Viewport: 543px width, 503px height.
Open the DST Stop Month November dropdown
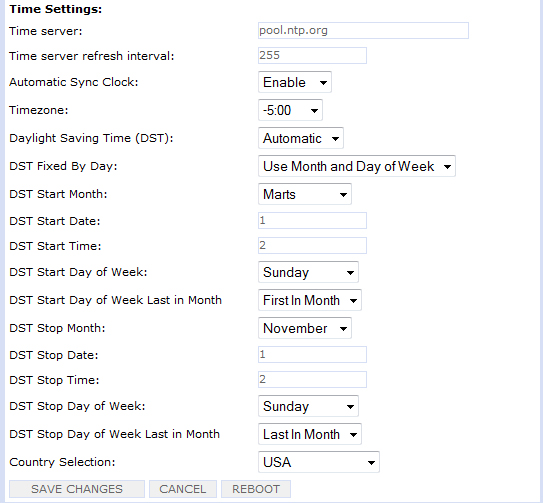point(305,328)
